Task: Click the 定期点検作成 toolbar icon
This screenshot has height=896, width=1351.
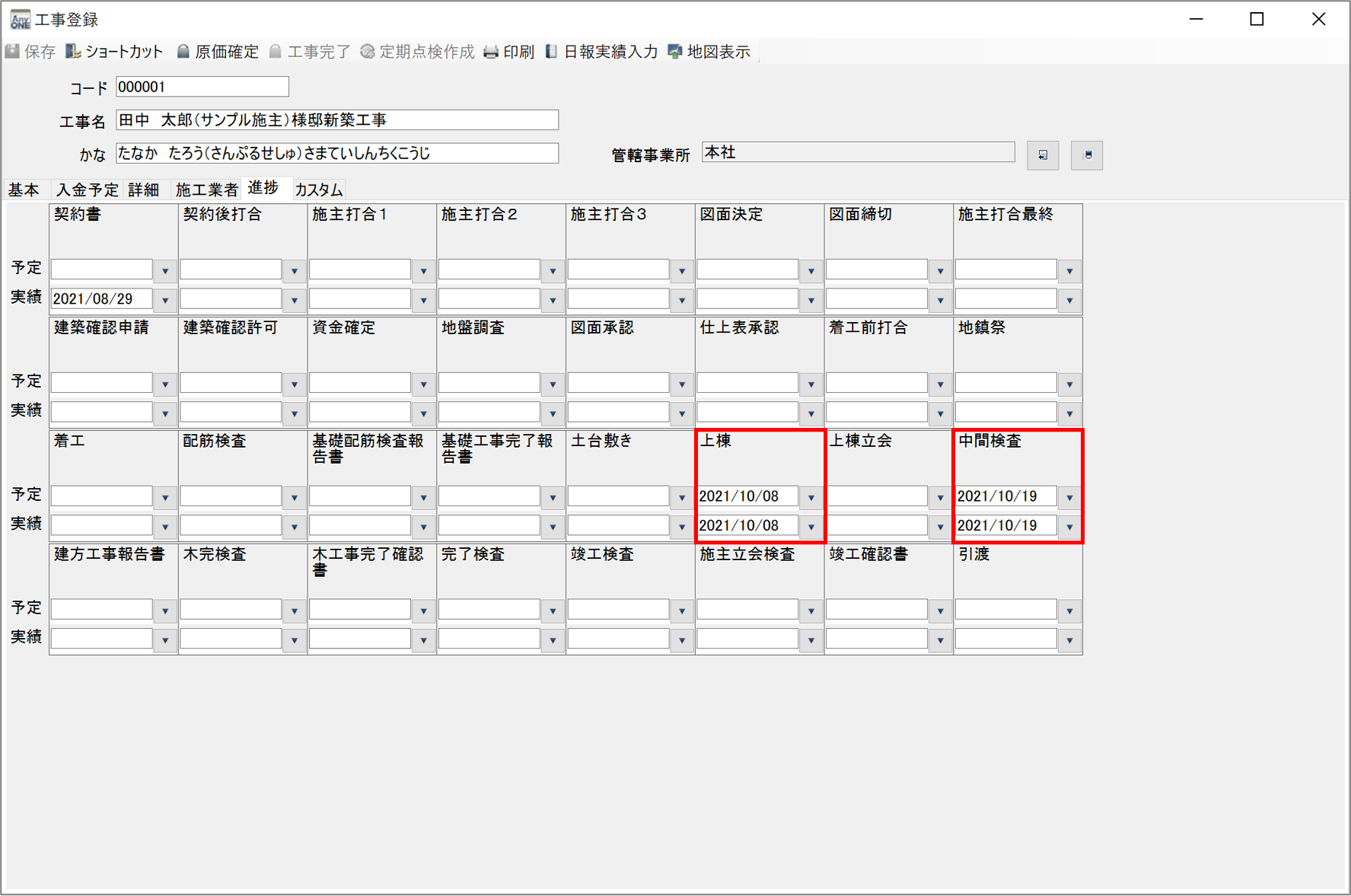Action: (368, 52)
